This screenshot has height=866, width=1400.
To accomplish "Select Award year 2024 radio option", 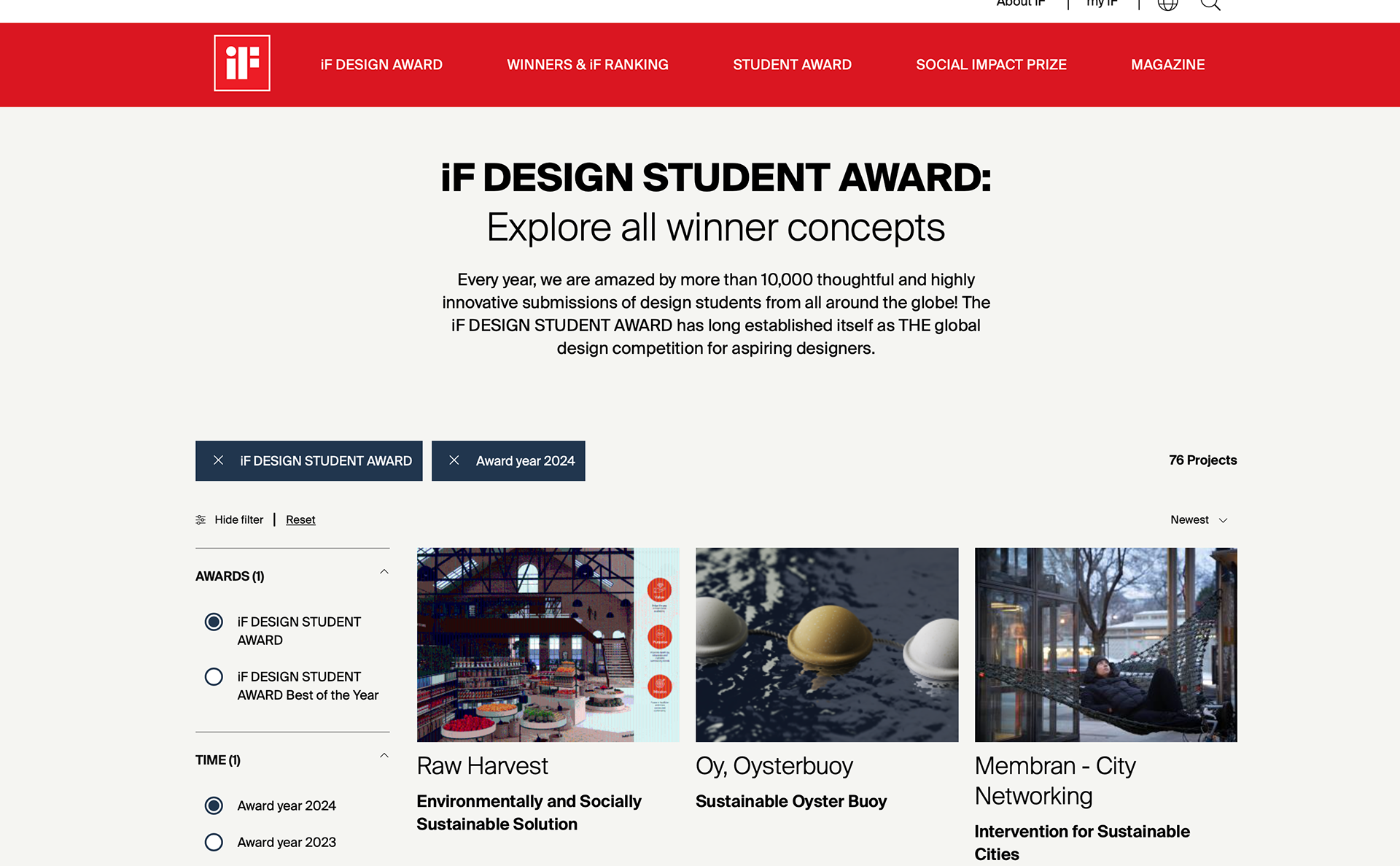I will coord(214,805).
